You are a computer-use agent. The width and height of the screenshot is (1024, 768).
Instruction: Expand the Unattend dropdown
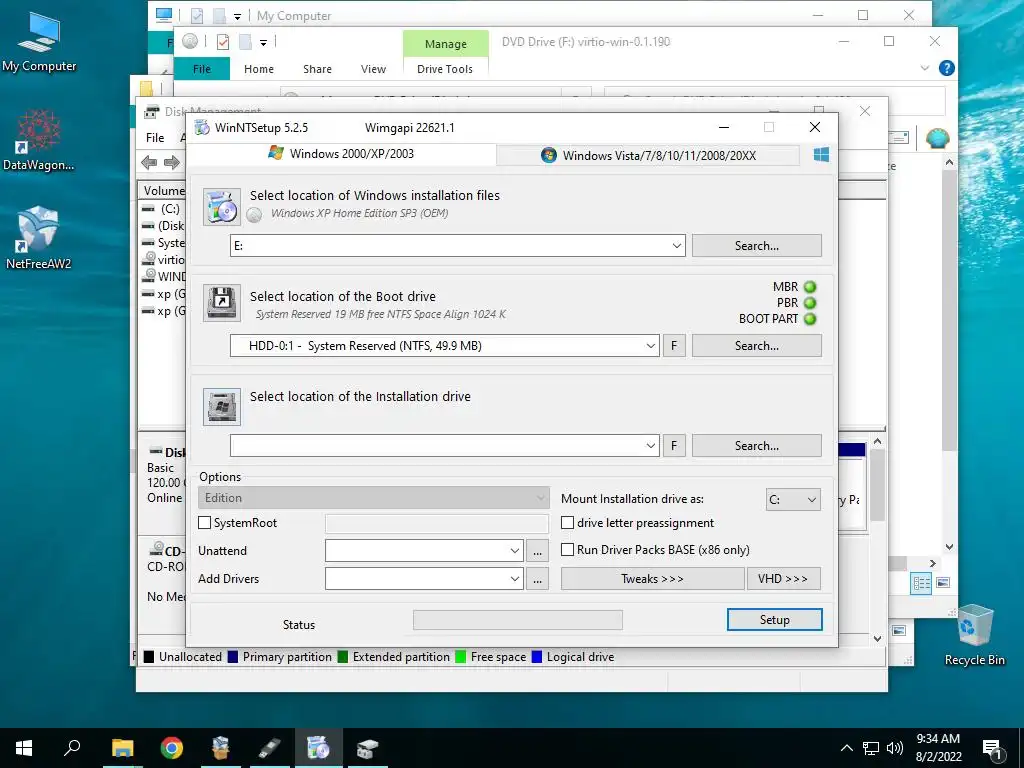point(515,551)
